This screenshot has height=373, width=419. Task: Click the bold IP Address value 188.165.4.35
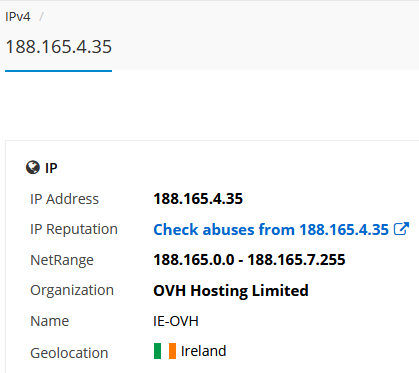click(198, 199)
